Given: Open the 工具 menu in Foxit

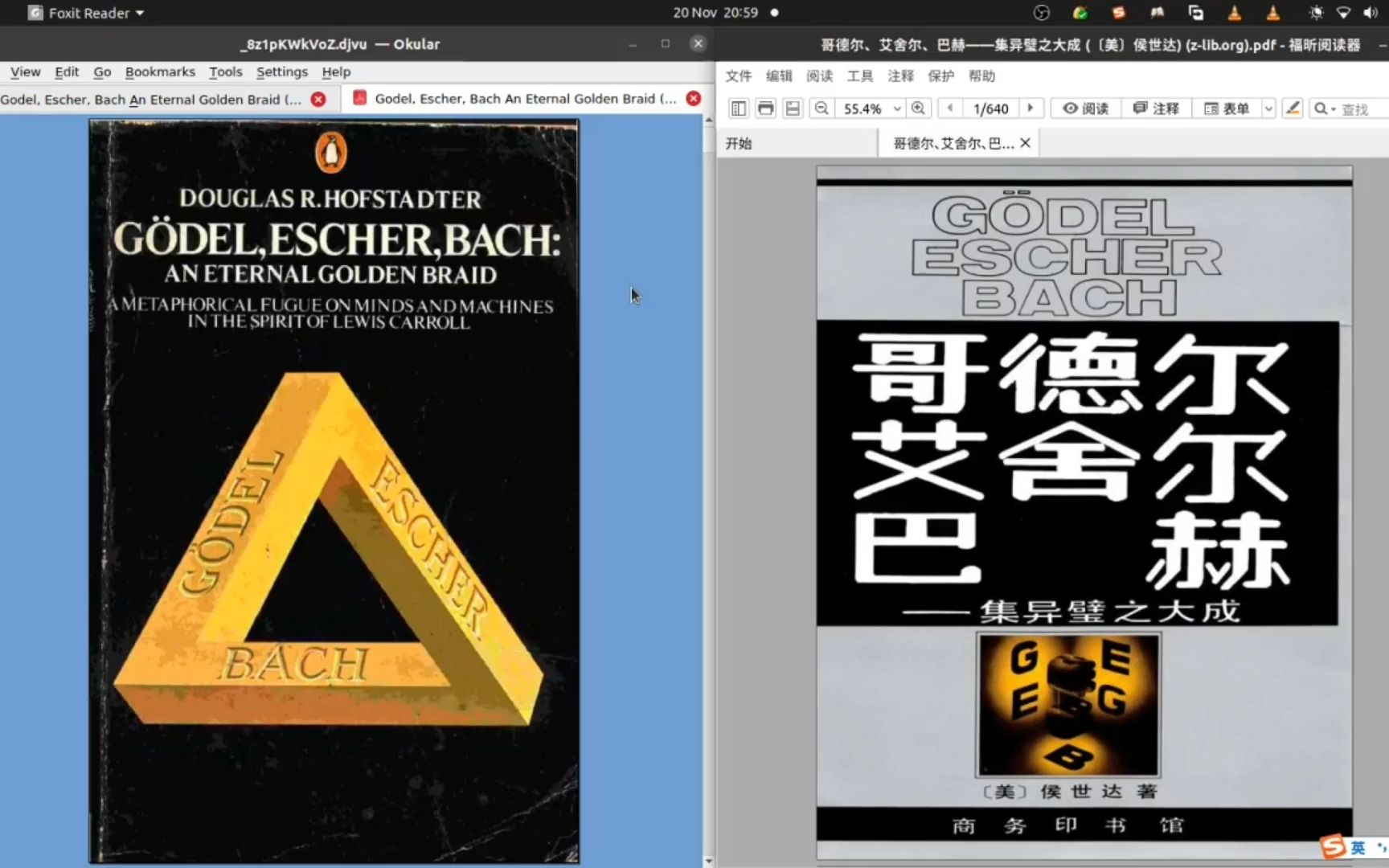Looking at the screenshot, I should (x=860, y=76).
